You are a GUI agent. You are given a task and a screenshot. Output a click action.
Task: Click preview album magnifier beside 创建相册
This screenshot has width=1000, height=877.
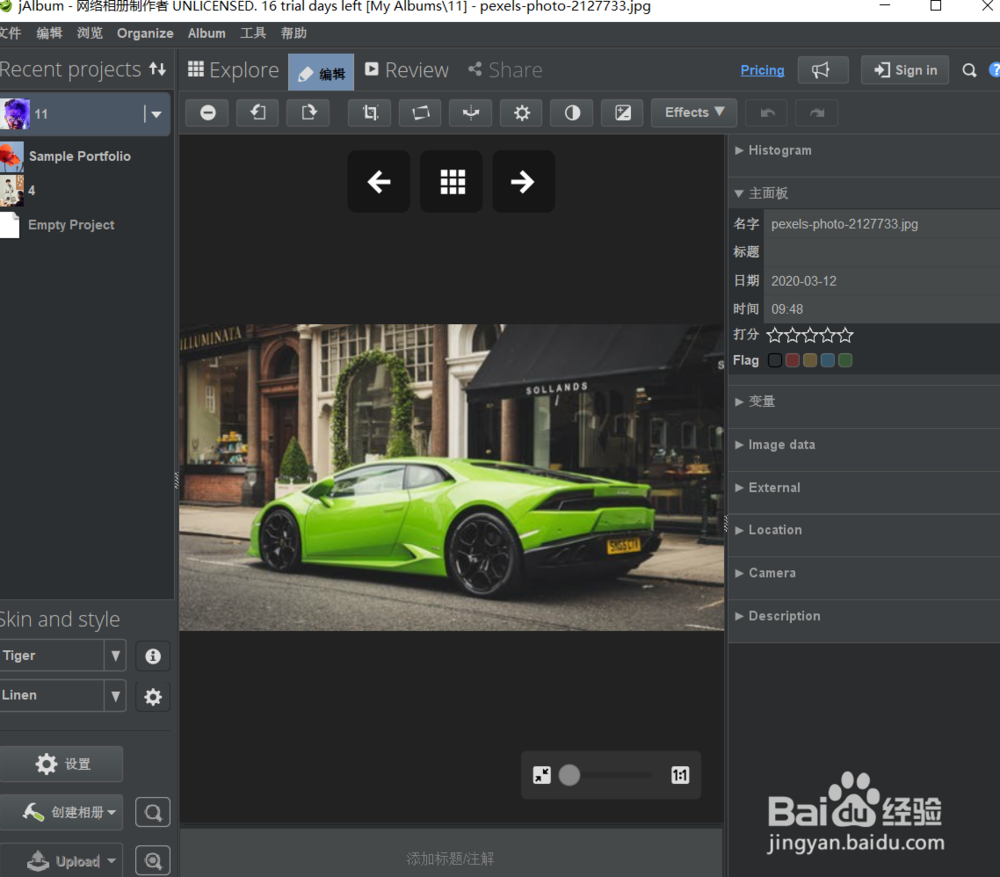pos(153,813)
